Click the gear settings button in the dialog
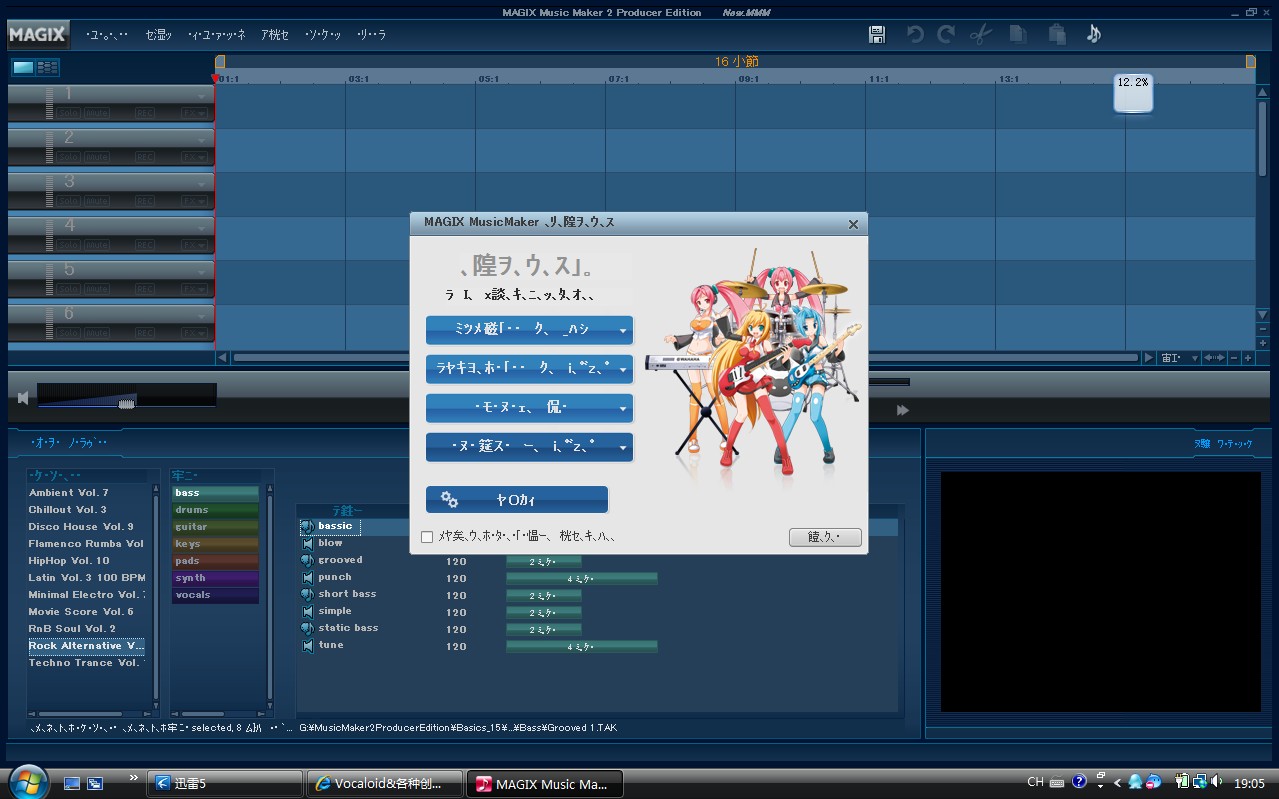1279x799 pixels. click(x=517, y=499)
